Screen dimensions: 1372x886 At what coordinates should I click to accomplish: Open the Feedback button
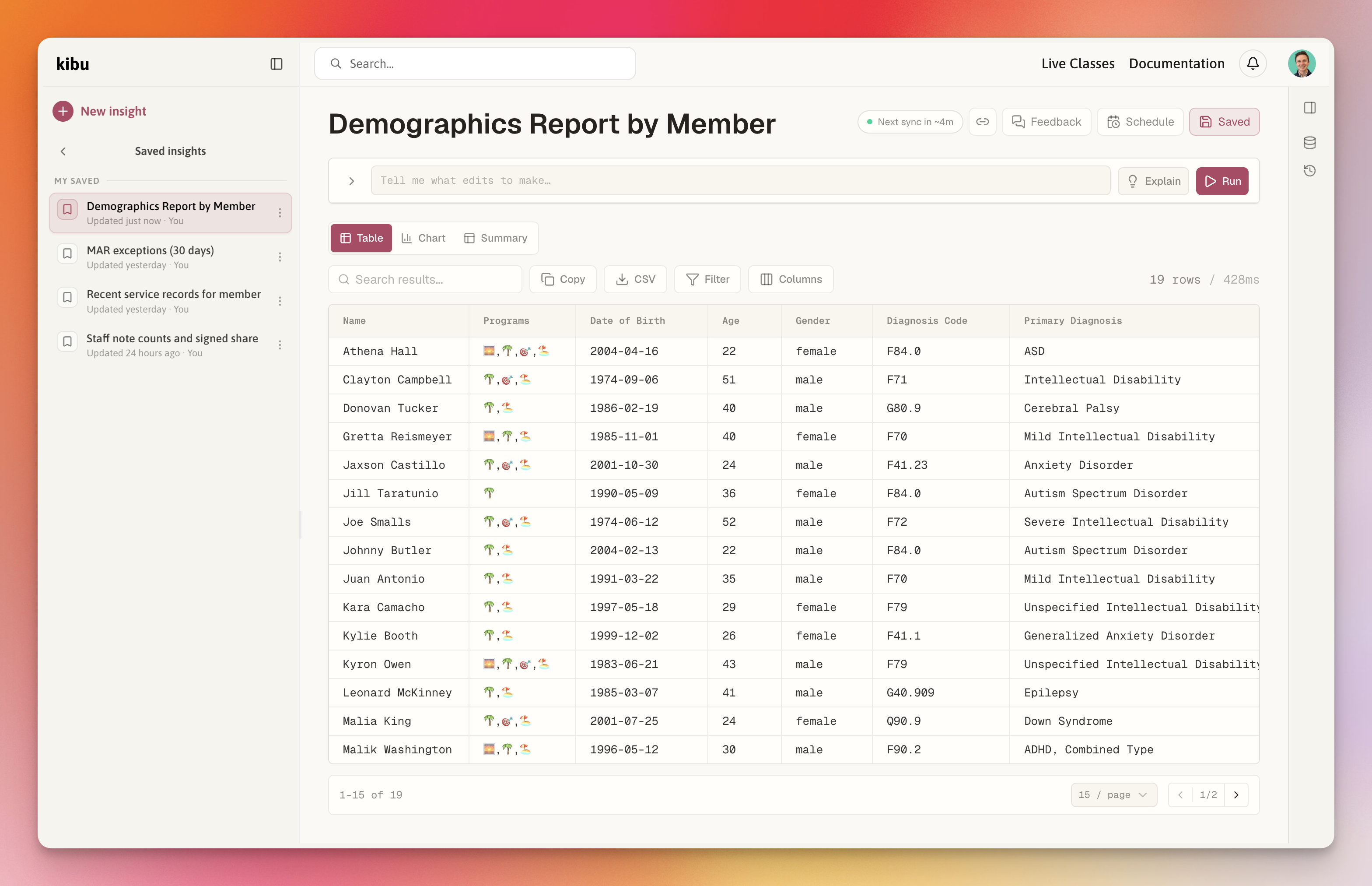point(1046,122)
